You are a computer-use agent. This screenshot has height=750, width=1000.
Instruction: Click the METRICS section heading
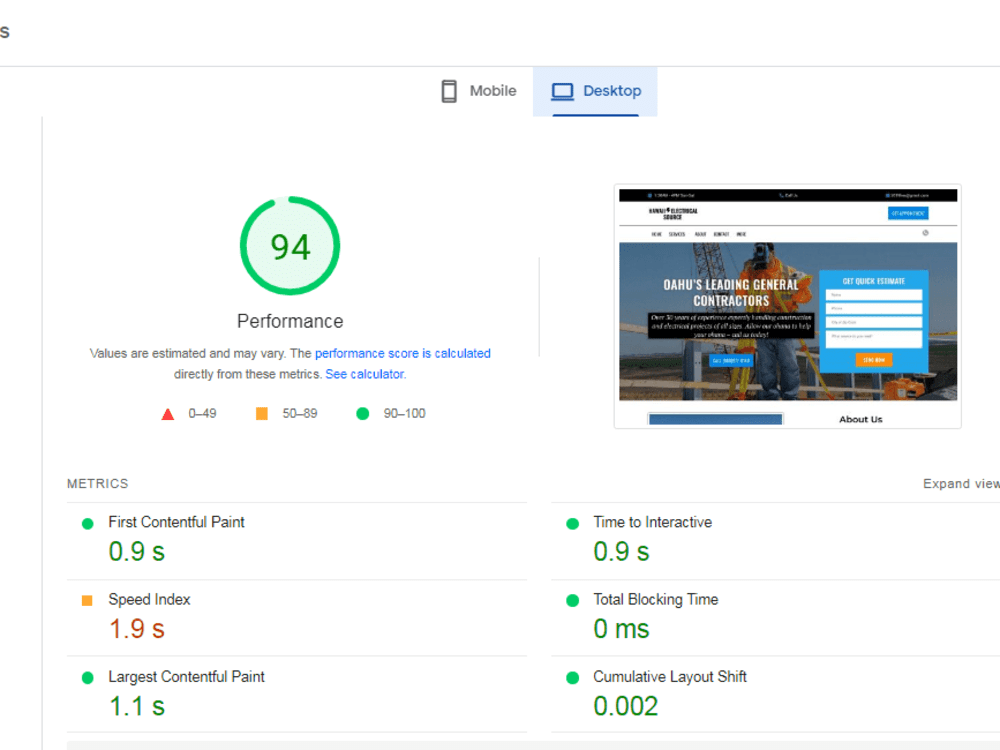(98, 484)
